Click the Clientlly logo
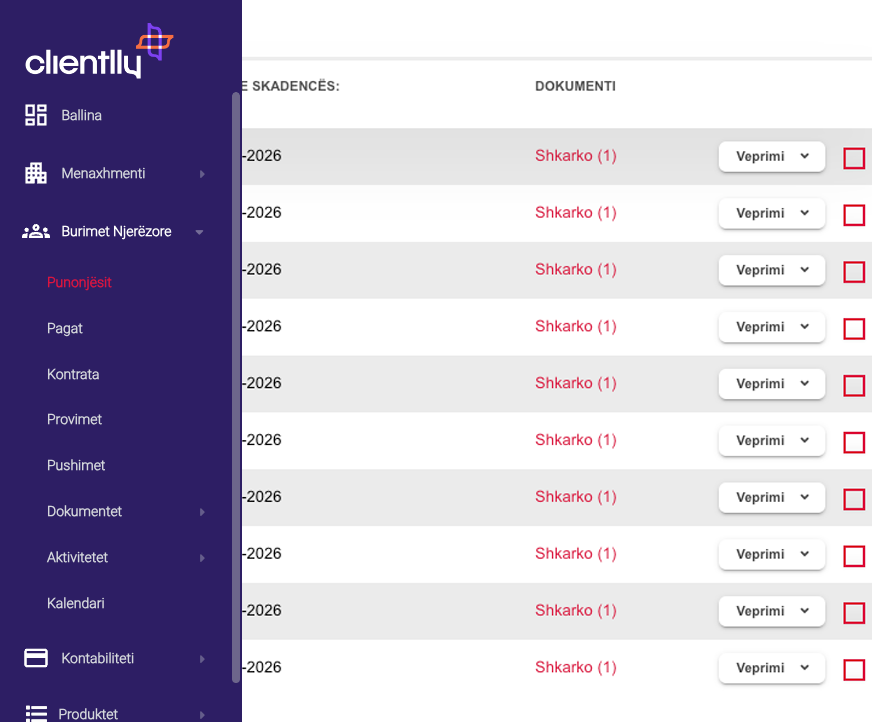Screen dimensions: 872x722 pyautogui.click(x=98, y=52)
